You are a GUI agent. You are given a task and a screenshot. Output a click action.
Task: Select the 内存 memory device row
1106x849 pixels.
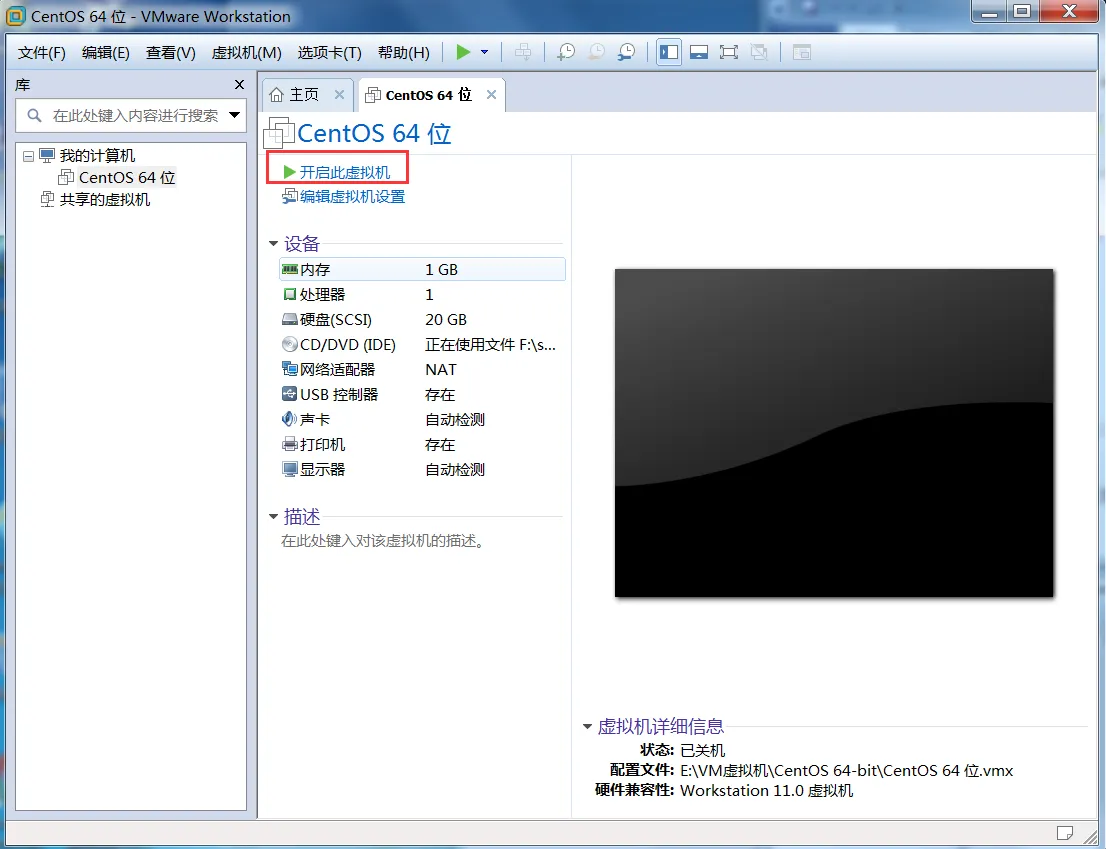[x=423, y=269]
